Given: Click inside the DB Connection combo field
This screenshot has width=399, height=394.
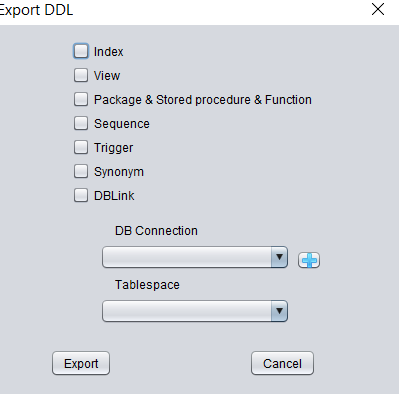Looking at the screenshot, I should click(195, 257).
